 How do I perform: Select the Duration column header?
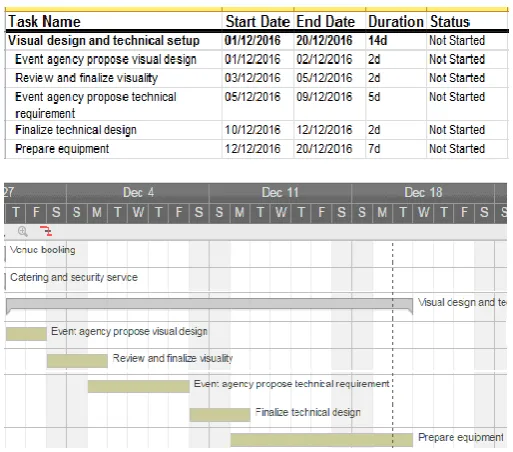(x=396, y=22)
